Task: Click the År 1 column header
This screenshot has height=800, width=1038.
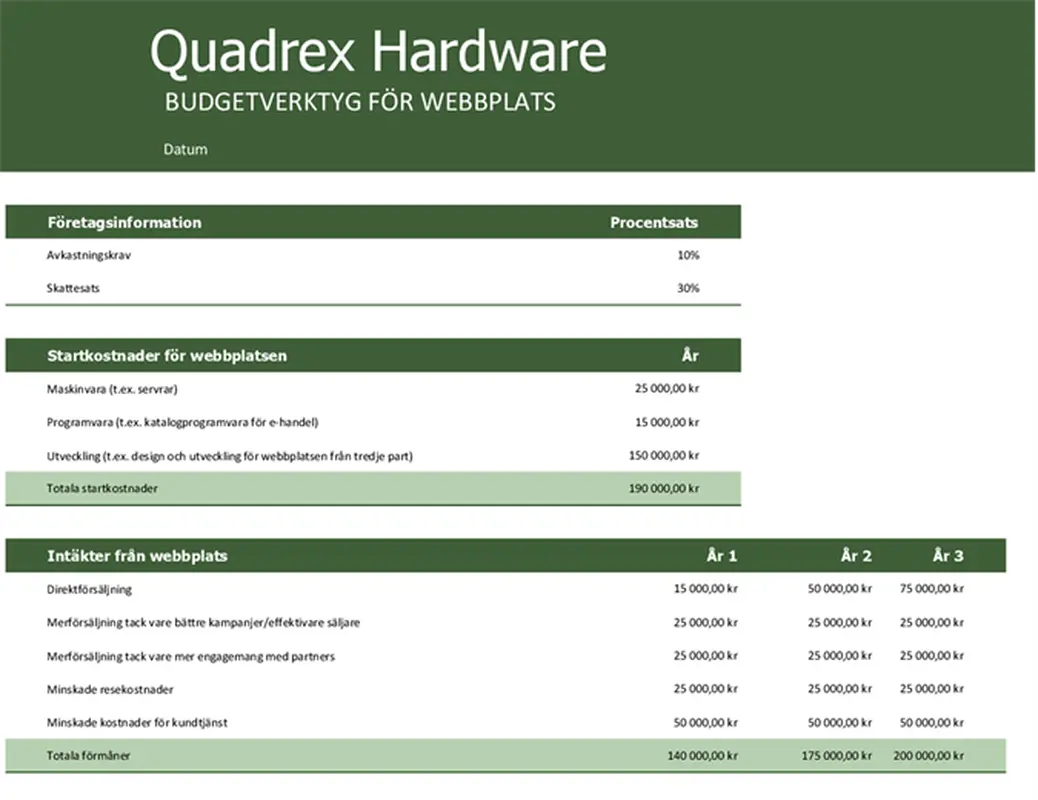Action: click(x=722, y=556)
